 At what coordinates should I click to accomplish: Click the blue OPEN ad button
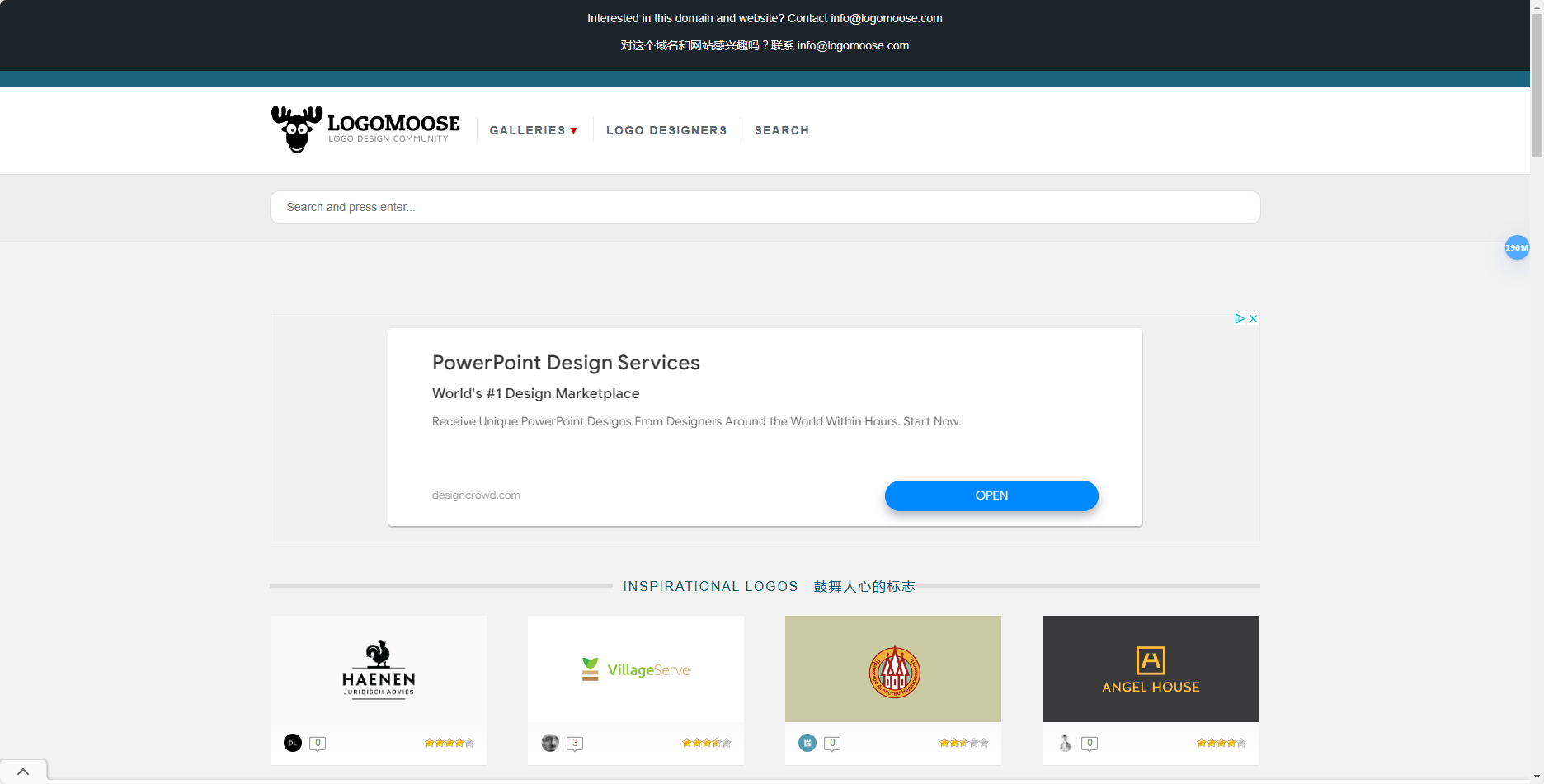(991, 495)
